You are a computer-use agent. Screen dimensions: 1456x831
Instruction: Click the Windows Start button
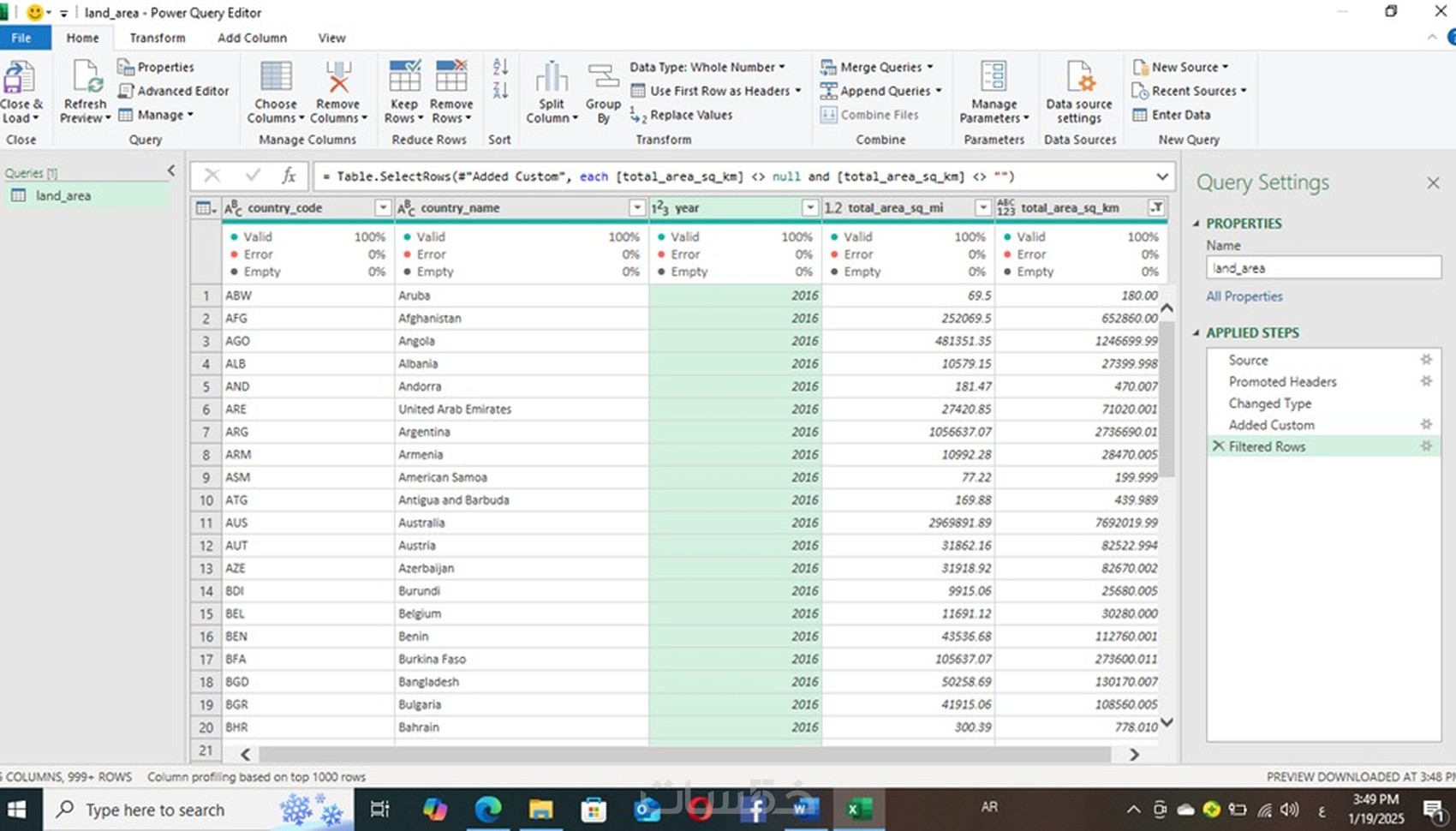pos(17,810)
